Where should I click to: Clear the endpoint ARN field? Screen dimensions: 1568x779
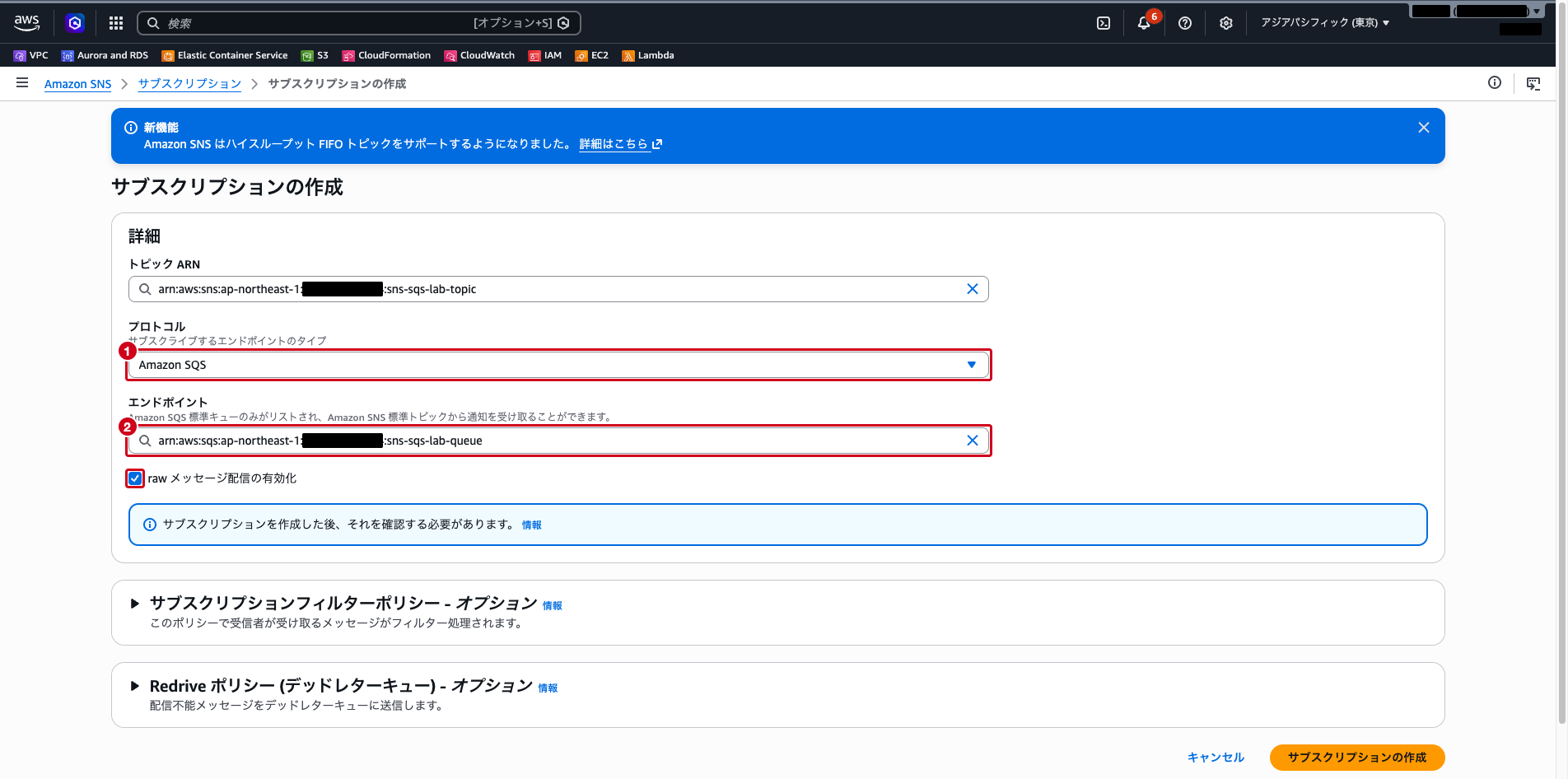pyautogui.click(x=973, y=441)
